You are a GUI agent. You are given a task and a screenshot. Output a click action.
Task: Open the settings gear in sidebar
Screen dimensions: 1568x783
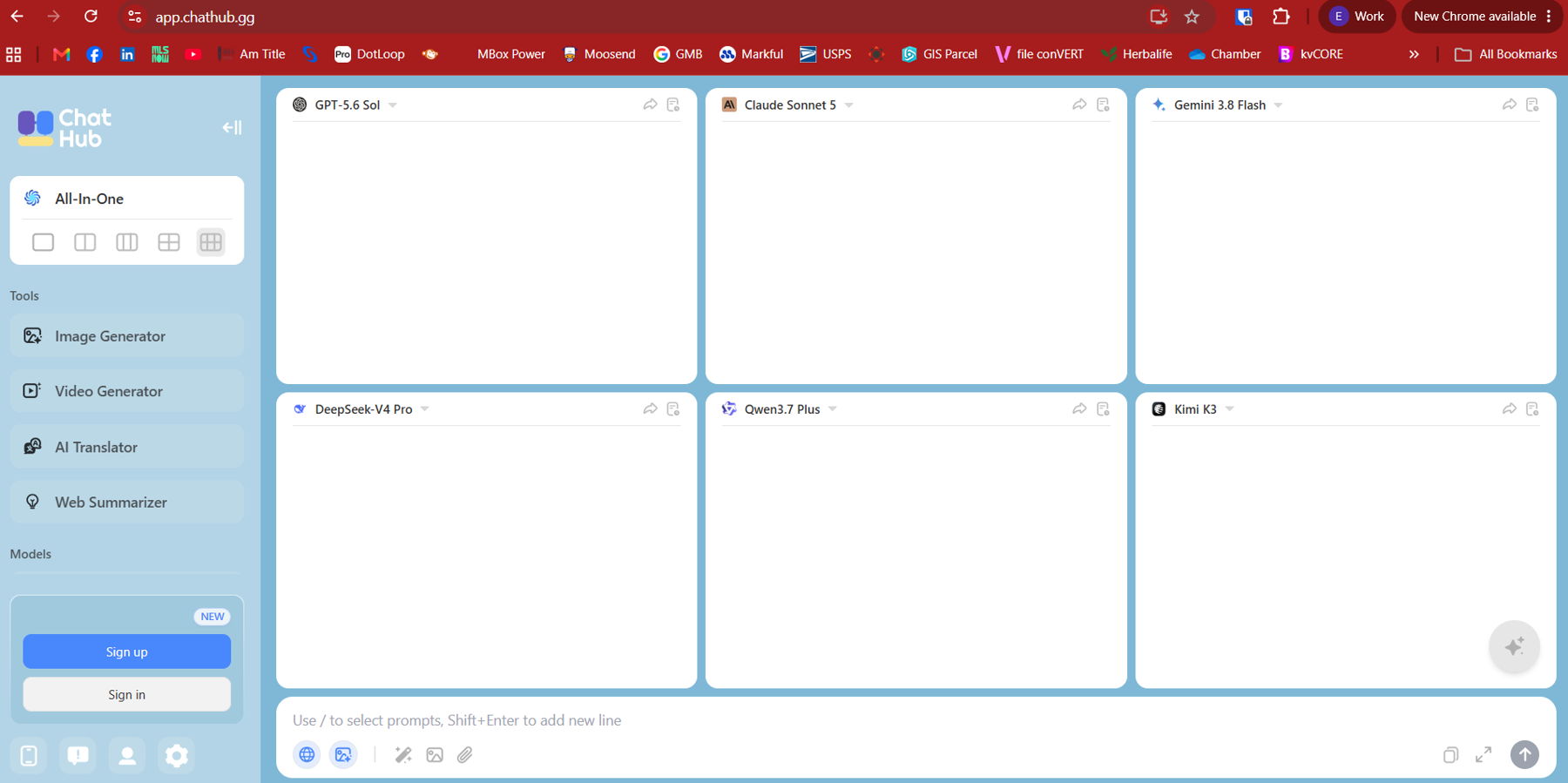point(176,755)
